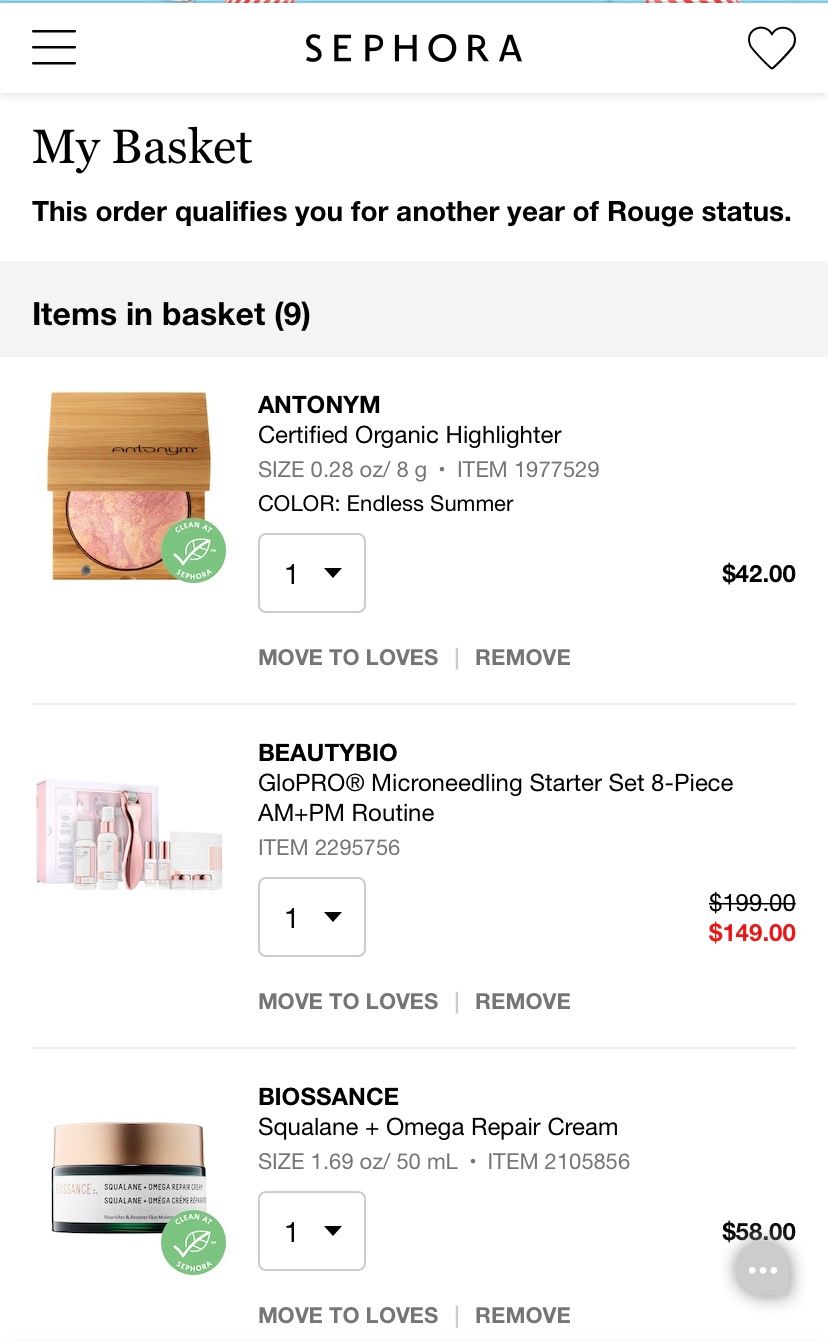Move the Biossance cream to Loves

tap(347, 1315)
